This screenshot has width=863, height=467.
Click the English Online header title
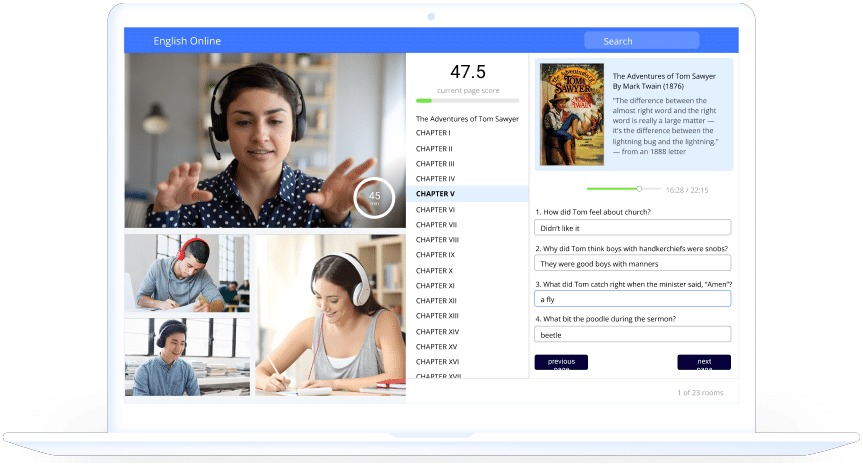(x=187, y=41)
